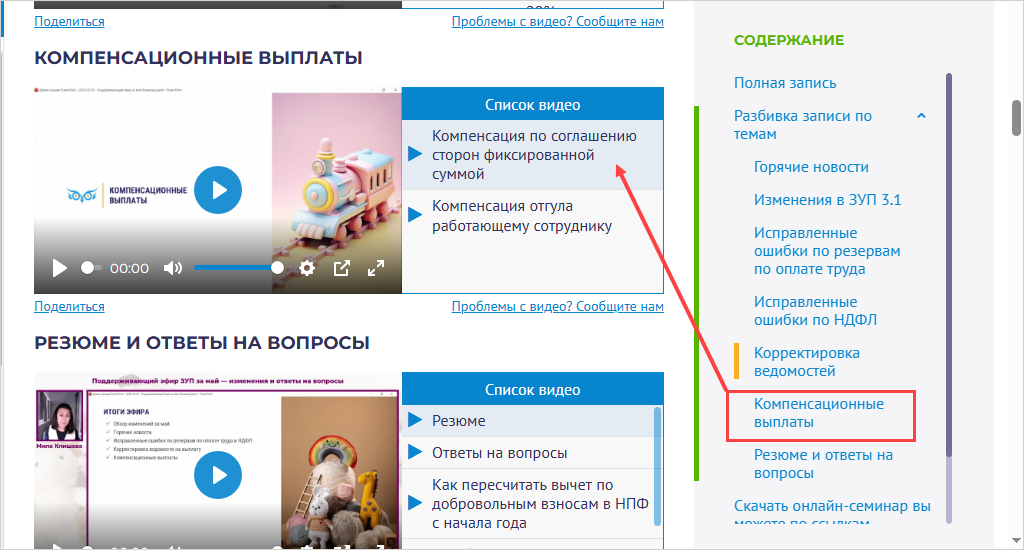Enter fullscreen on Компенсационные выплаты video

click(376, 268)
